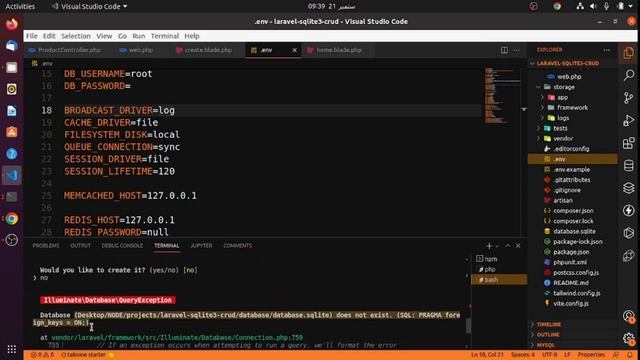Open the Manage gear icon
Viewport: 640px width, 360px height.
[x=629, y=339]
